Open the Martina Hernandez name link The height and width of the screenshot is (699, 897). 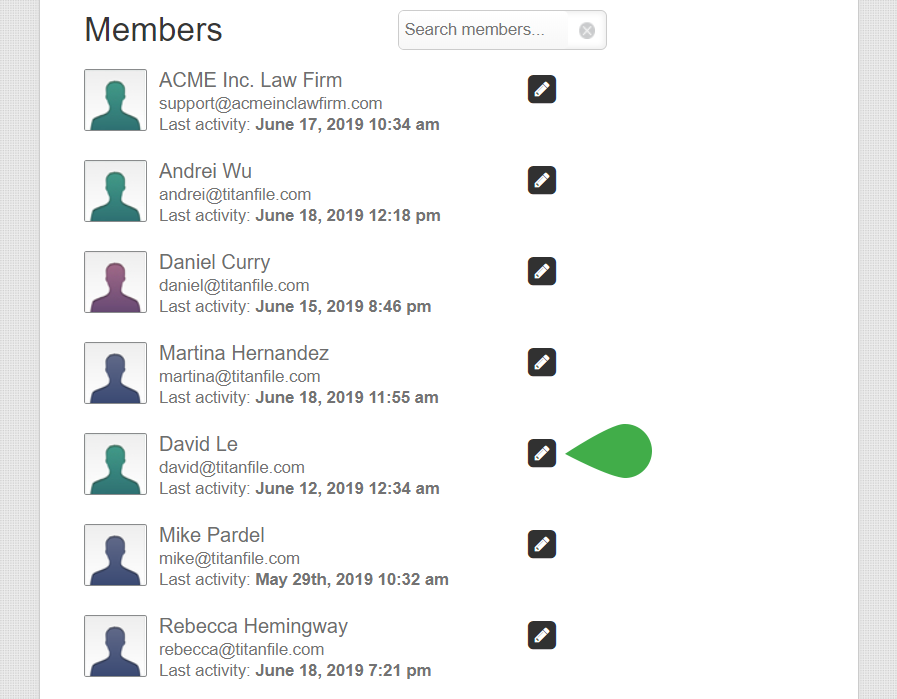(243, 353)
